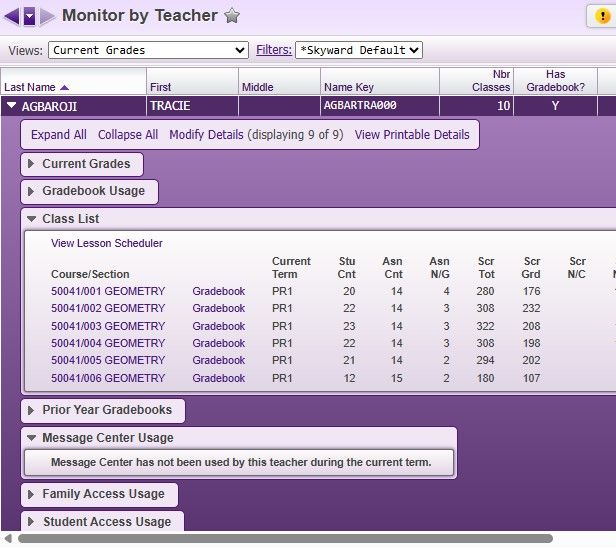Screen dimensions: 616x547
Task: Click the Filters link
Action: (274, 50)
